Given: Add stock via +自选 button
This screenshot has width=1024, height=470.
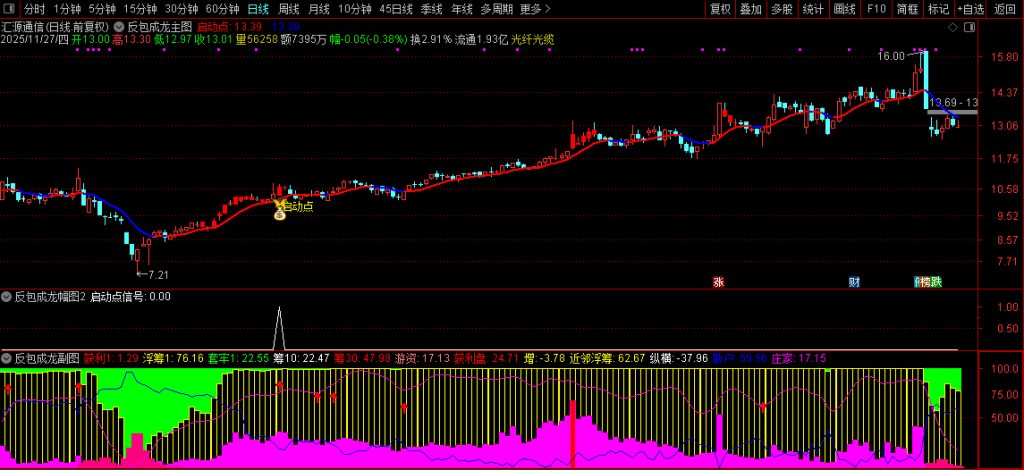Looking at the screenshot, I should pos(970,9).
